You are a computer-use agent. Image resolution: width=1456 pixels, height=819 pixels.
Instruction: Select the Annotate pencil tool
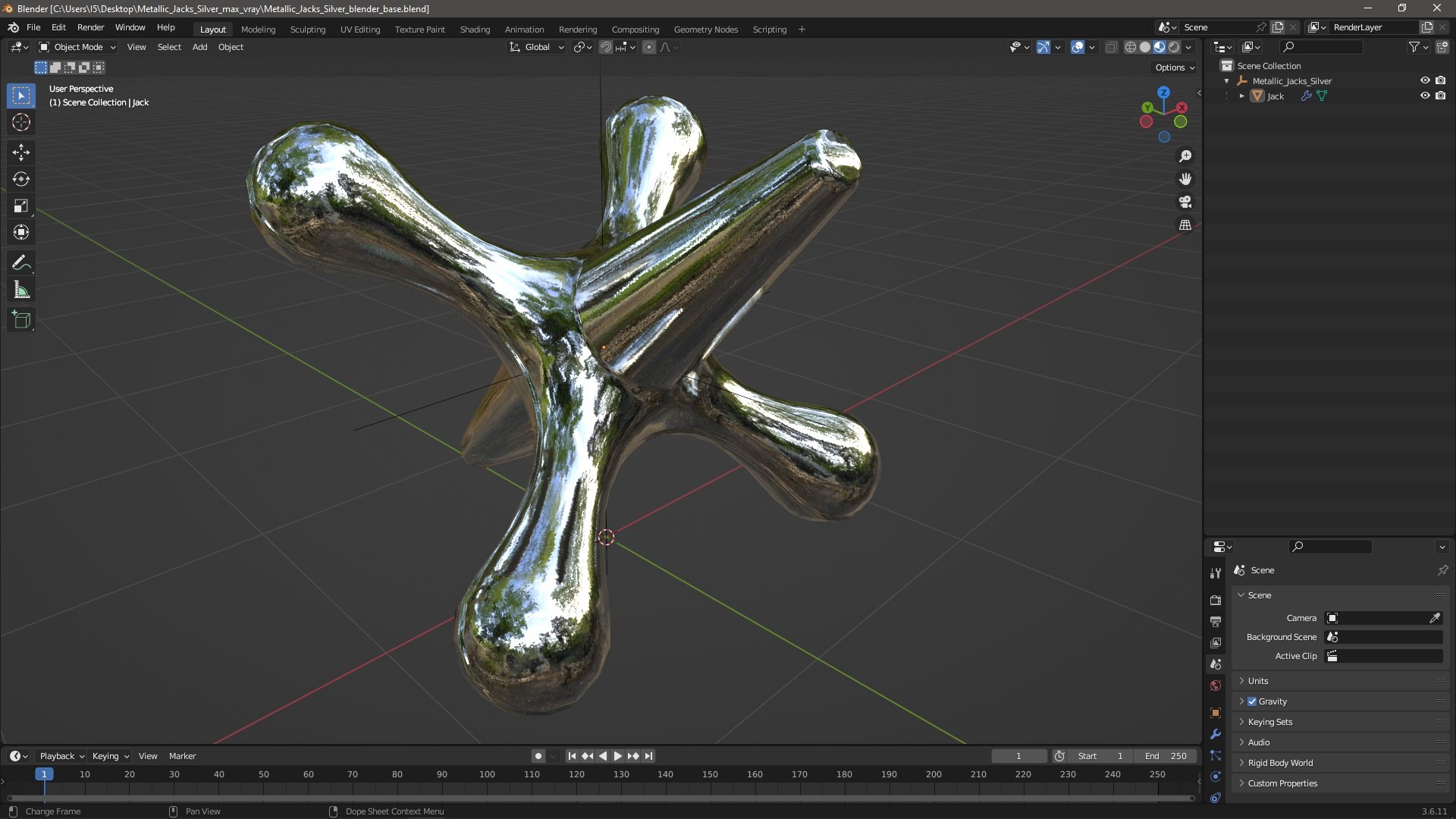pyautogui.click(x=21, y=263)
